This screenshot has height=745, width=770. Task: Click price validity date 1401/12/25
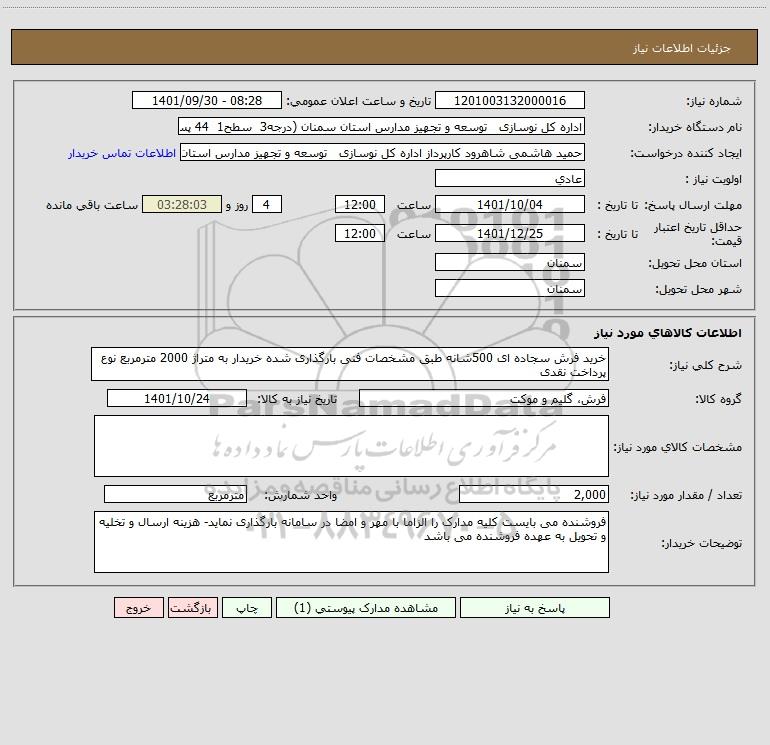(x=510, y=233)
